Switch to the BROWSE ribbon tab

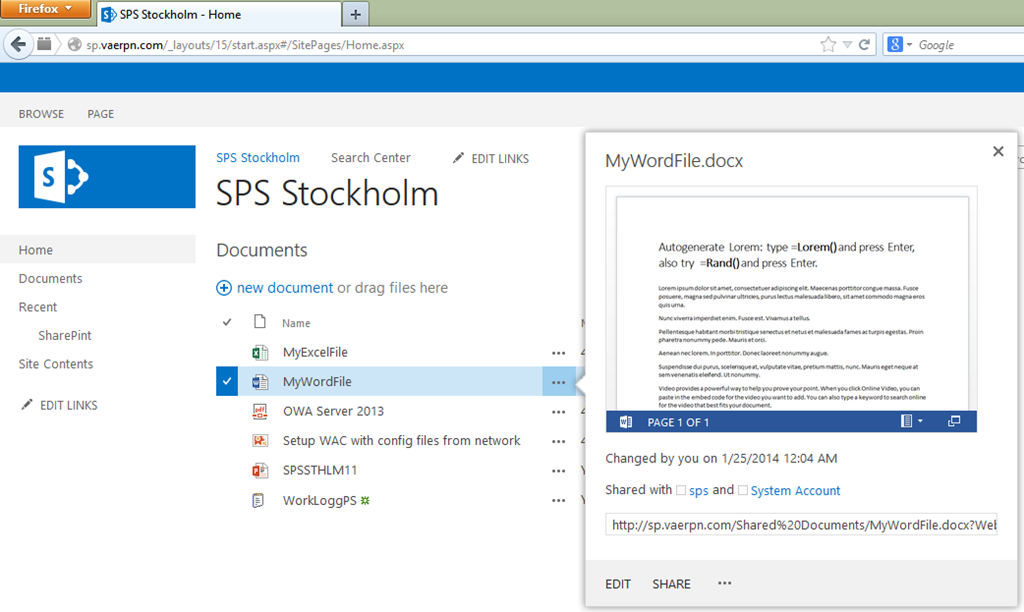[x=41, y=114]
